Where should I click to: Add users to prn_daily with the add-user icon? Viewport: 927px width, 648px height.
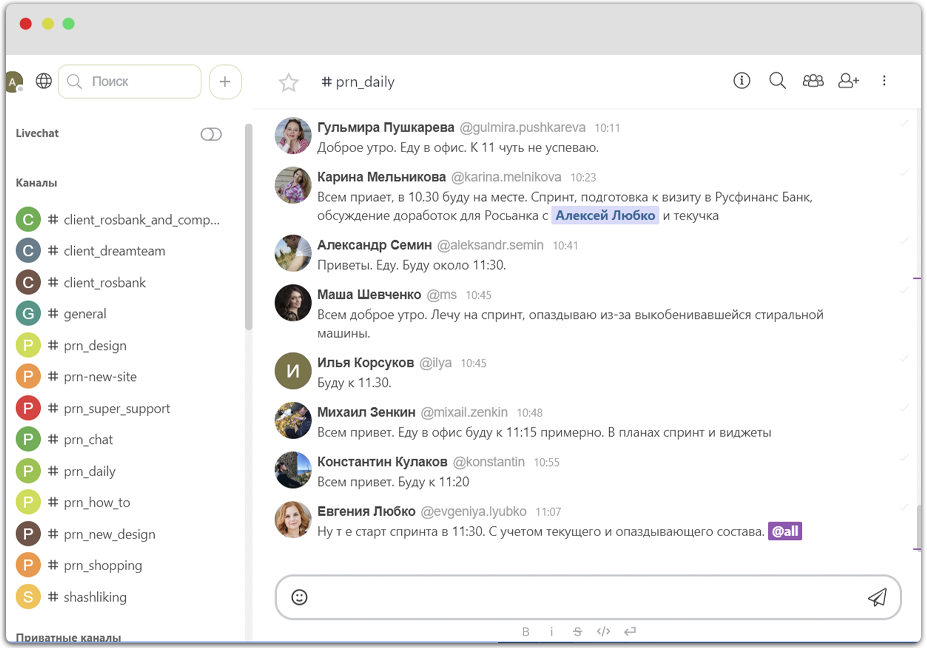(x=848, y=80)
